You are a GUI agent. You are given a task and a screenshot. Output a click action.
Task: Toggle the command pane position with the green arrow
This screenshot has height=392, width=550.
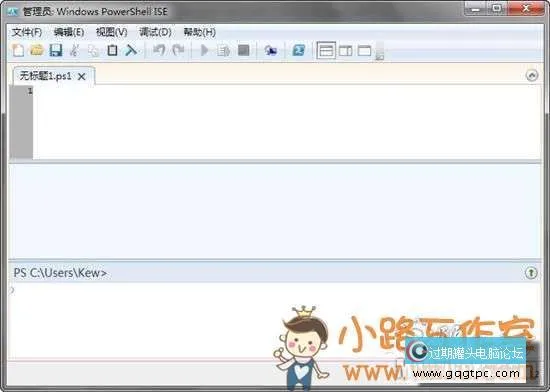point(531,273)
